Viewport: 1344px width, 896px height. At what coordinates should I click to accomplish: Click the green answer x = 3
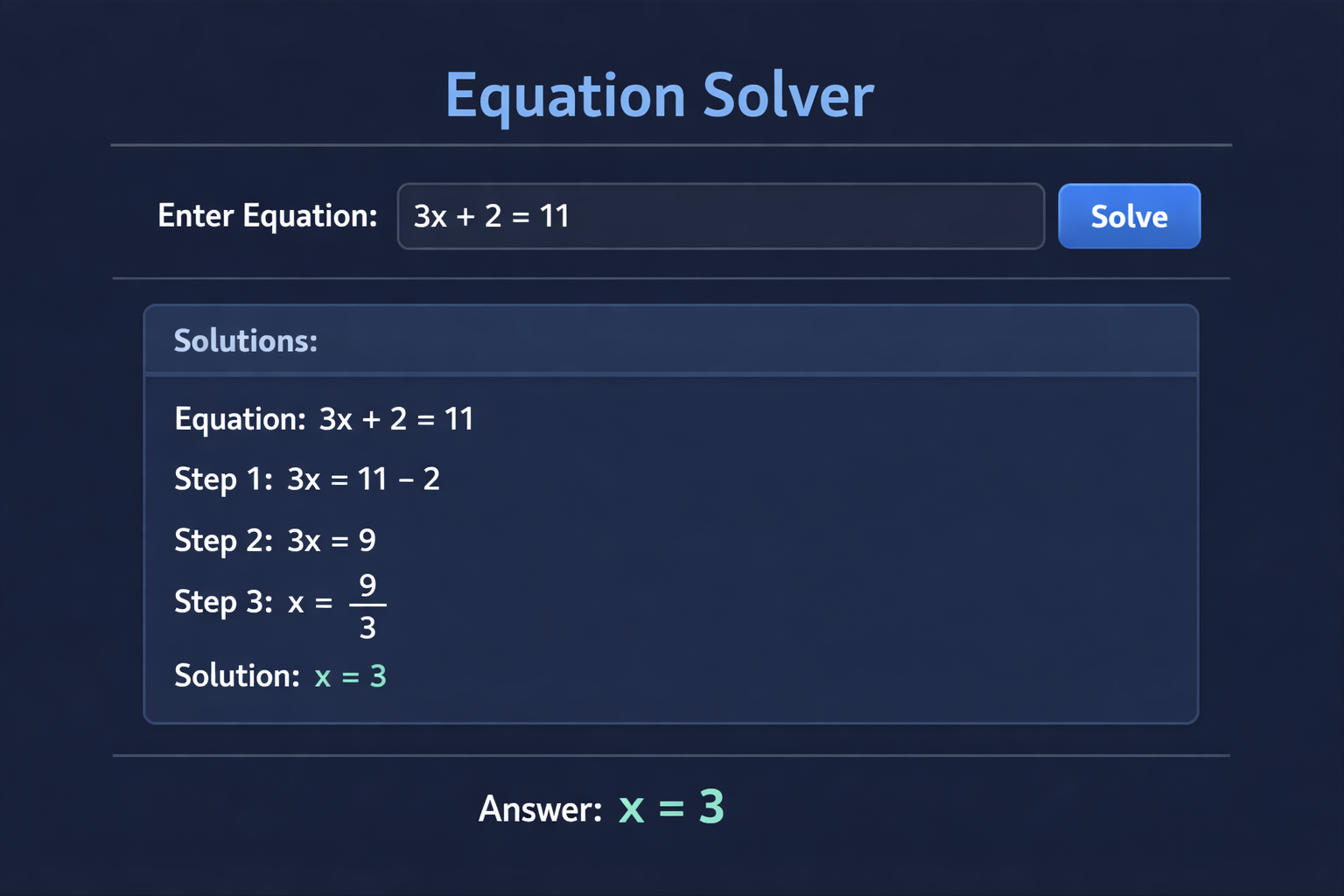(672, 808)
